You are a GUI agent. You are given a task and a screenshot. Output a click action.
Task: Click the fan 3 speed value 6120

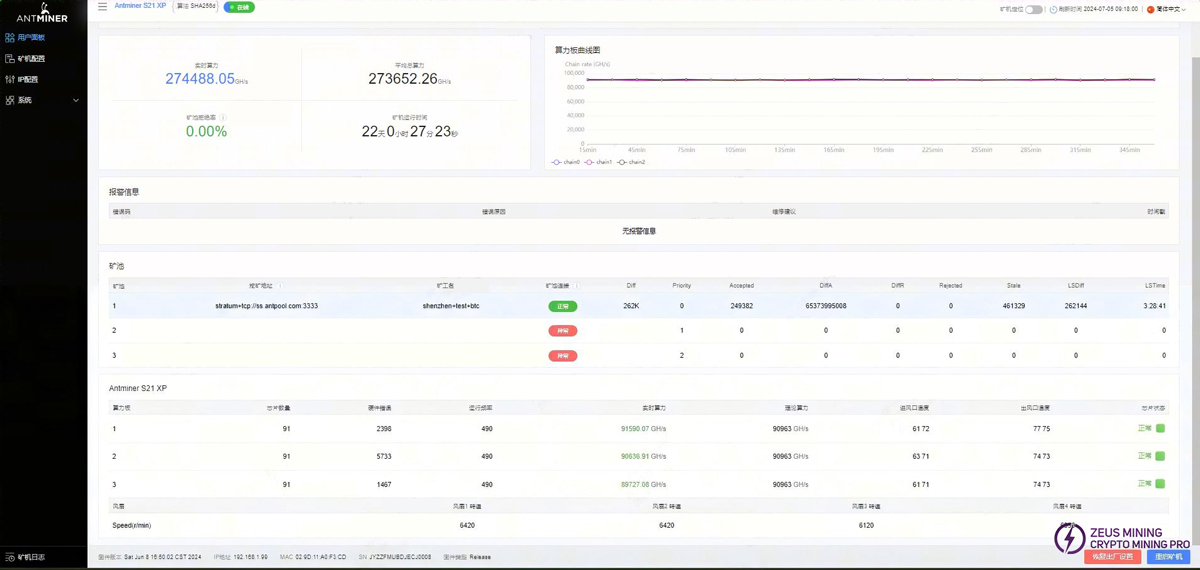click(866, 525)
